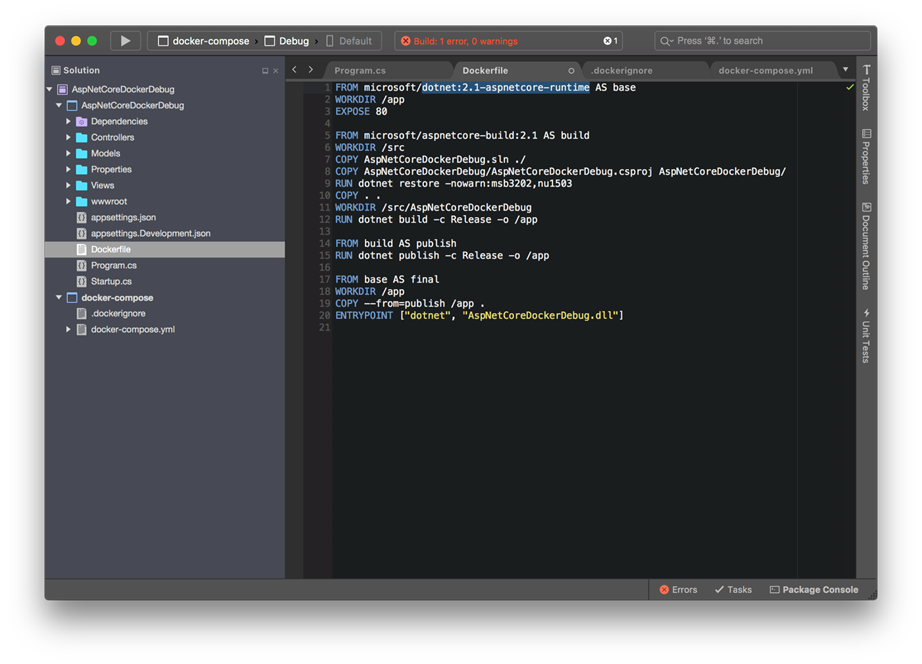Open the Errors pad
The image size is (922, 664).
coord(679,589)
